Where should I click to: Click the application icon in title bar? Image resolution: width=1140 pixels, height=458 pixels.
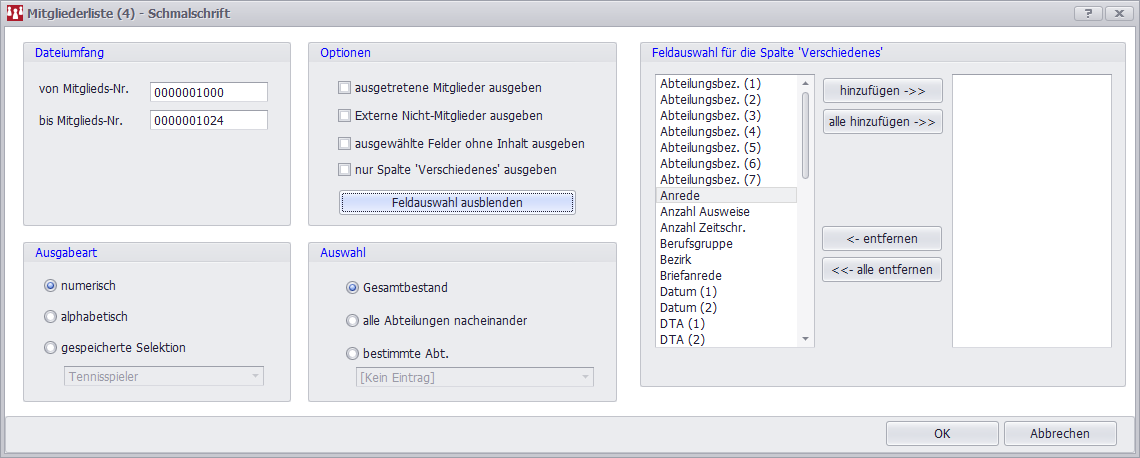(15, 13)
